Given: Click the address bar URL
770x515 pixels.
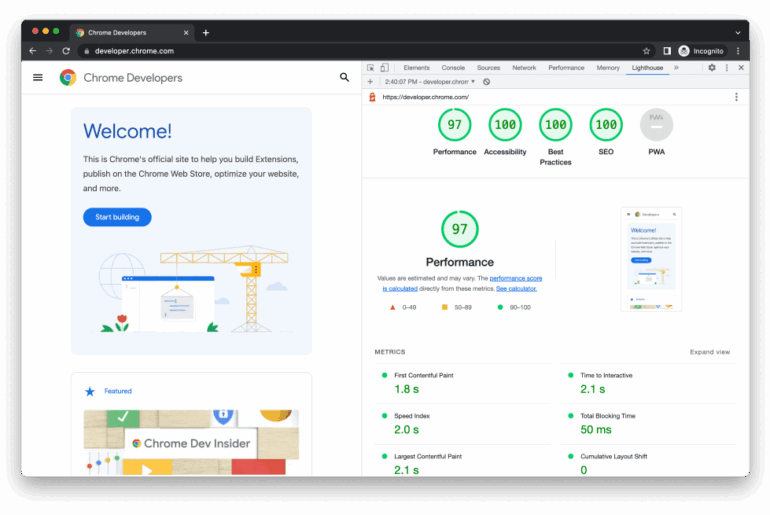Looking at the screenshot, I should [134, 51].
